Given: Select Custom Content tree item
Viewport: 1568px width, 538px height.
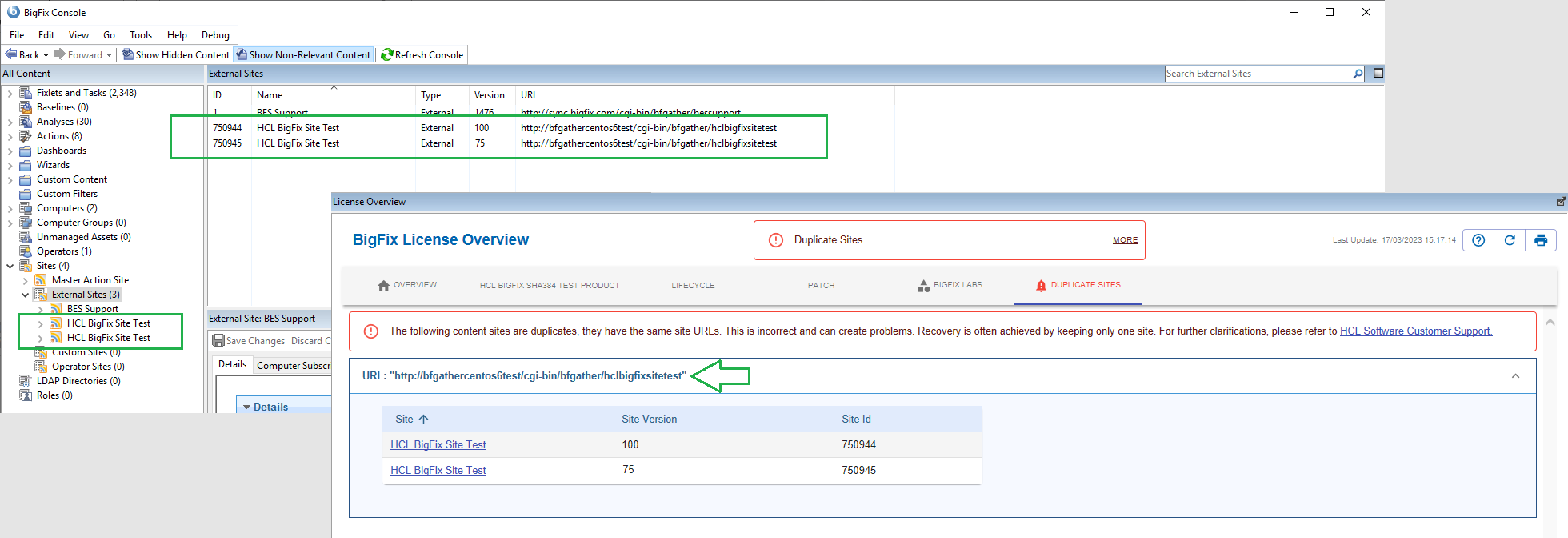Looking at the screenshot, I should (x=72, y=179).
